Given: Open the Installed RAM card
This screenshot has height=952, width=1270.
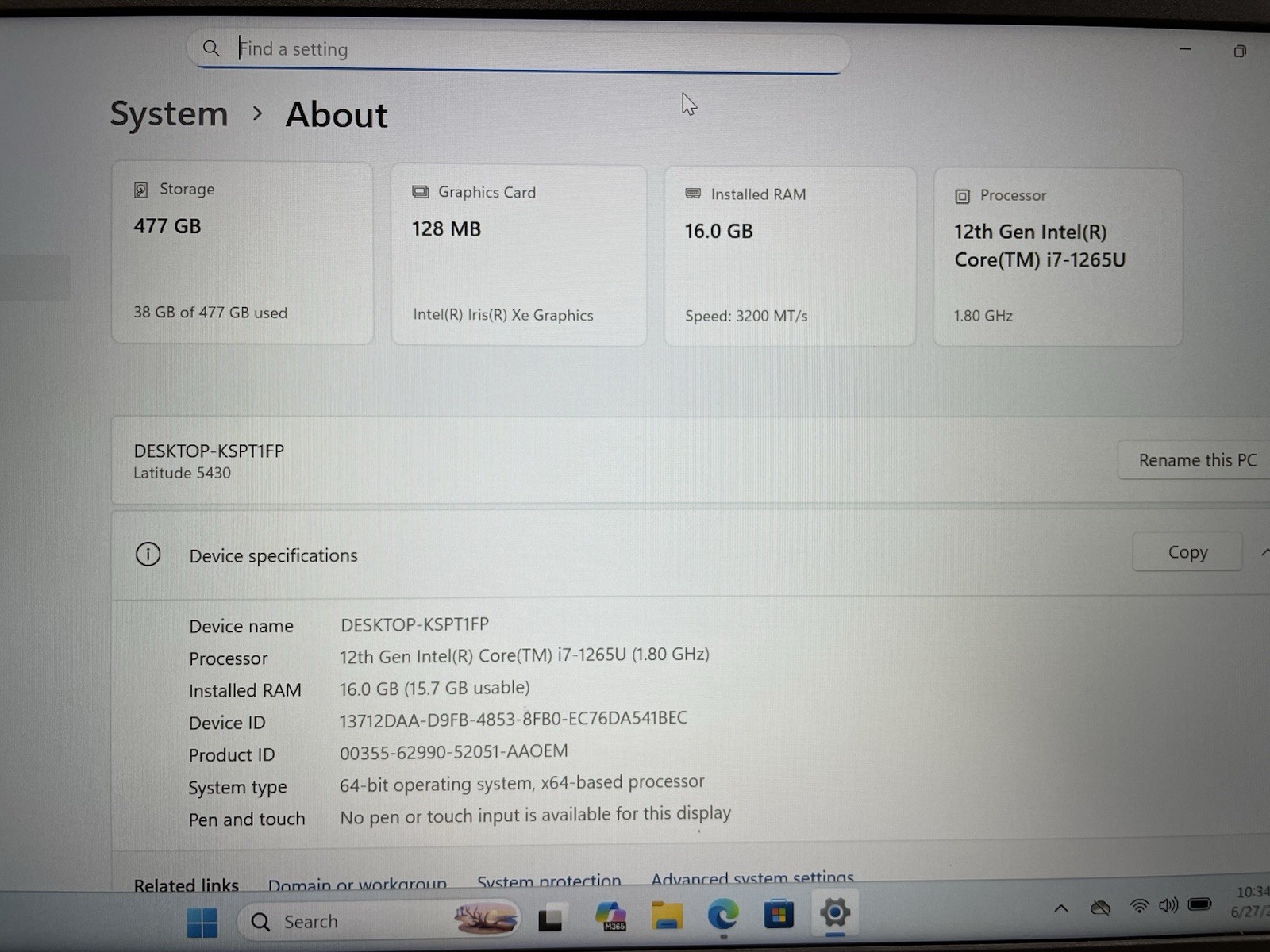Looking at the screenshot, I should tap(790, 256).
